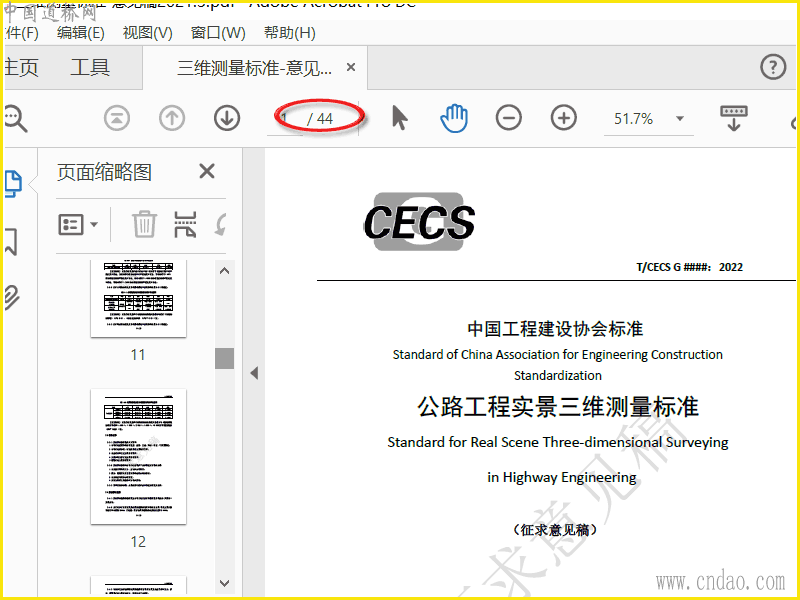Image resolution: width=800 pixels, height=600 pixels.
Task: Click thumbnail scrollbar up arrow
Action: point(224,271)
